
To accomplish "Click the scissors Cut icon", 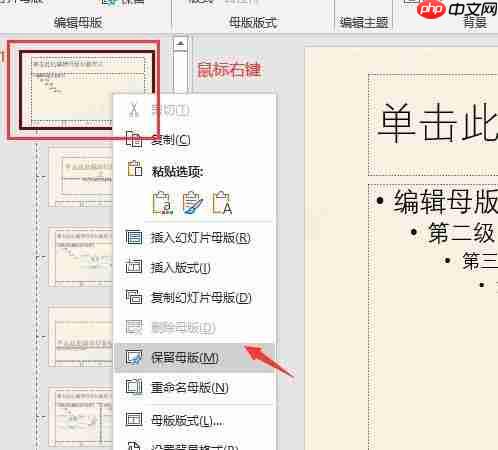I will (134, 109).
